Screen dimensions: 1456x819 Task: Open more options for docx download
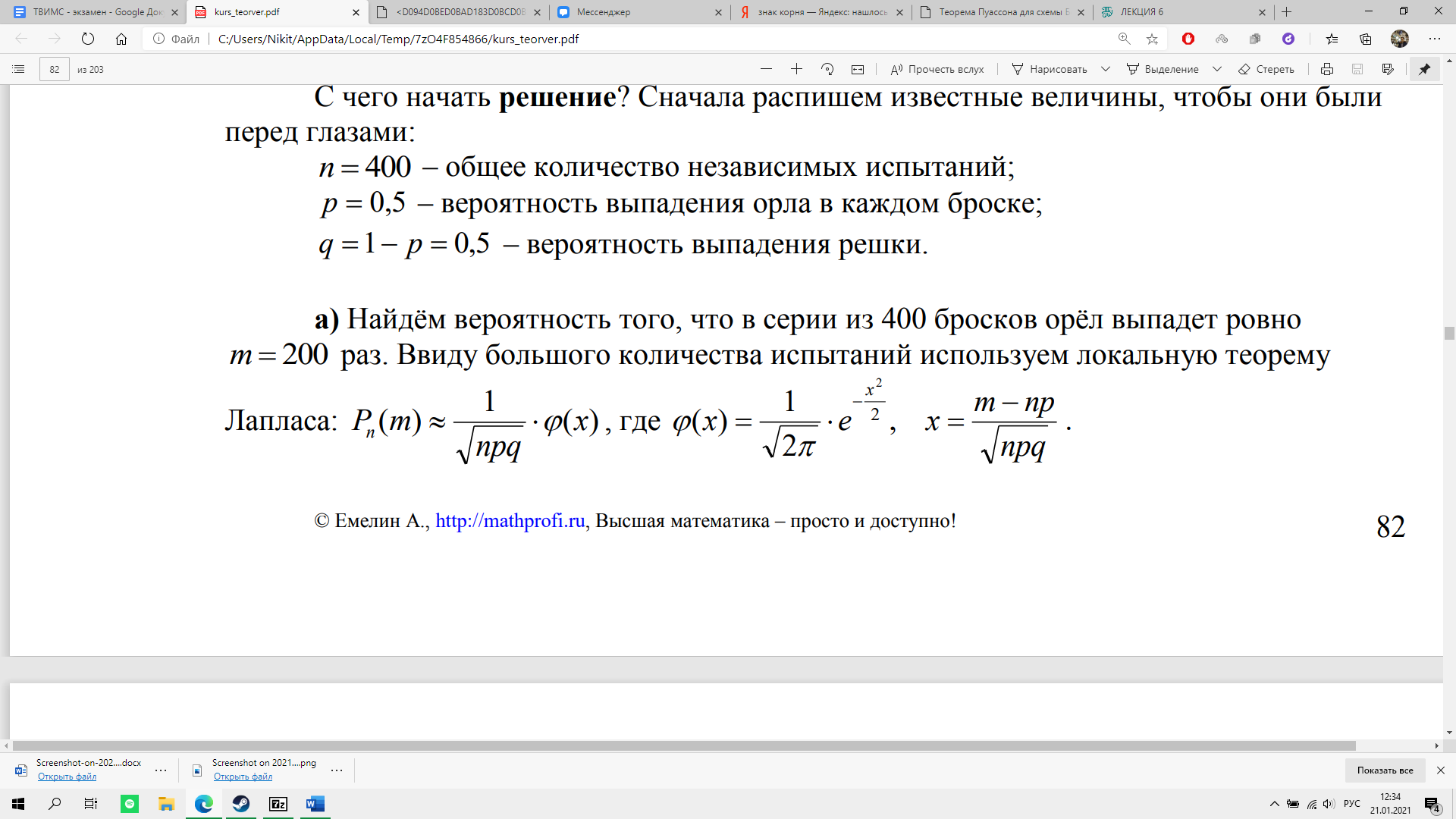point(161,770)
